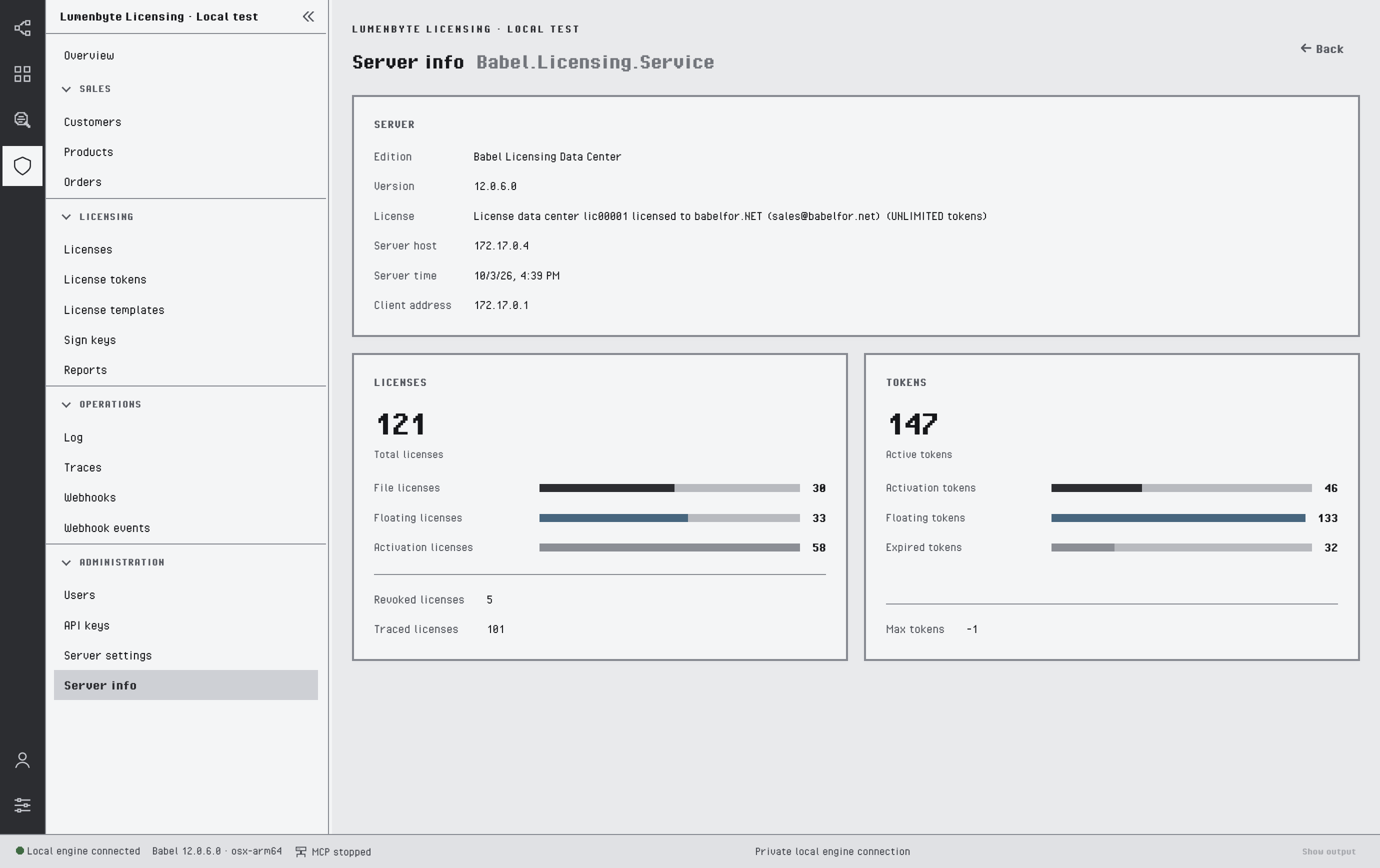1380x868 pixels.
Task: Click the Traced licenses value 101
Action: tap(495, 629)
